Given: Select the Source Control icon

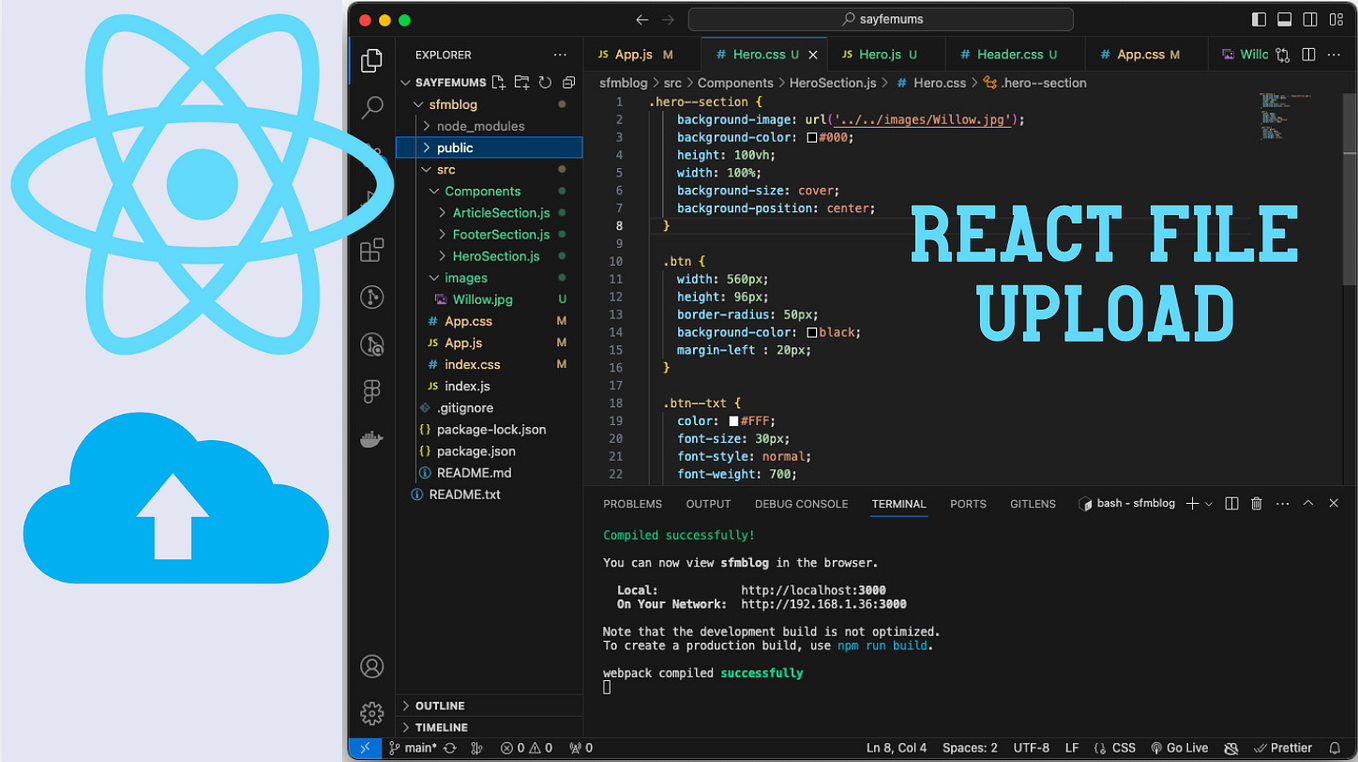Looking at the screenshot, I should tap(372, 153).
